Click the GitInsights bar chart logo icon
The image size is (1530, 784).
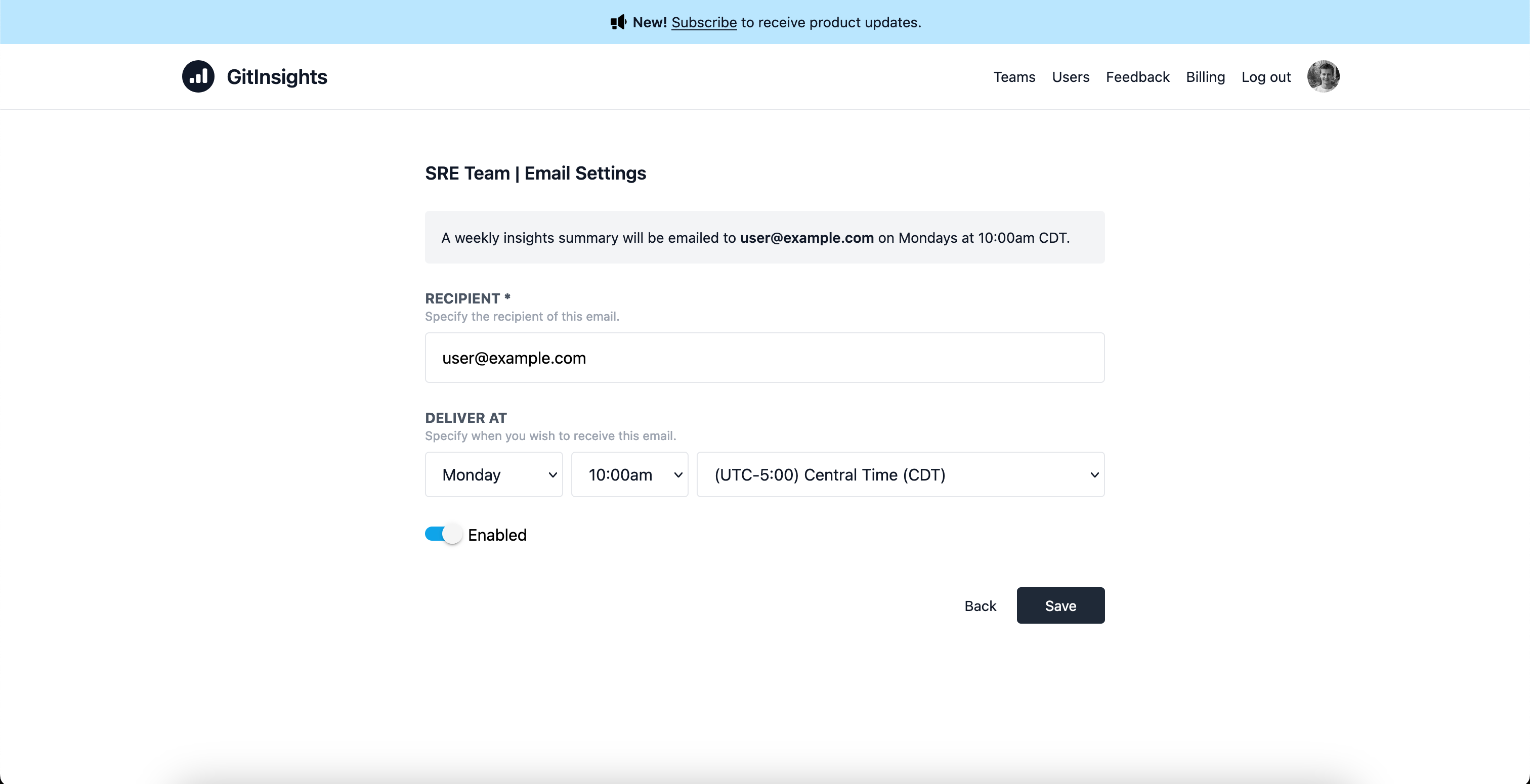pos(198,76)
